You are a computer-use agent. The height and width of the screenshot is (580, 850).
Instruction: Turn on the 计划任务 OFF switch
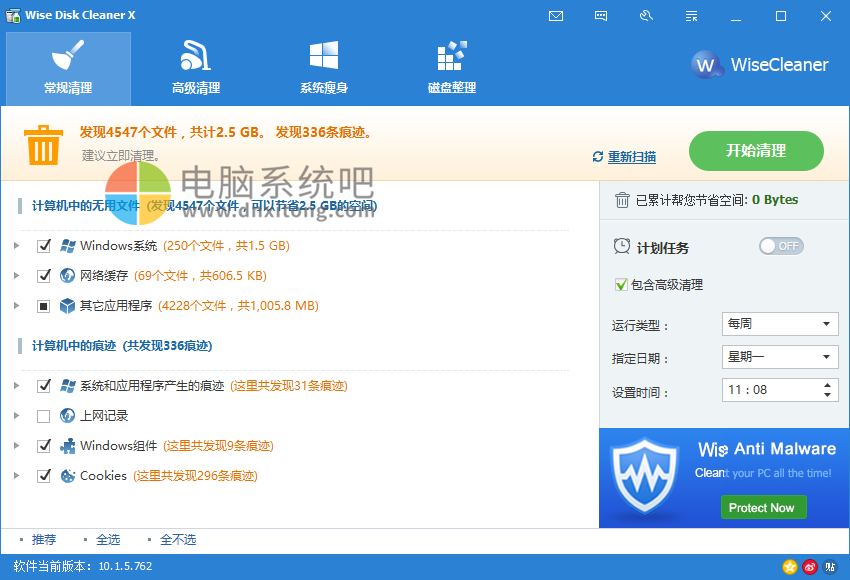click(781, 246)
